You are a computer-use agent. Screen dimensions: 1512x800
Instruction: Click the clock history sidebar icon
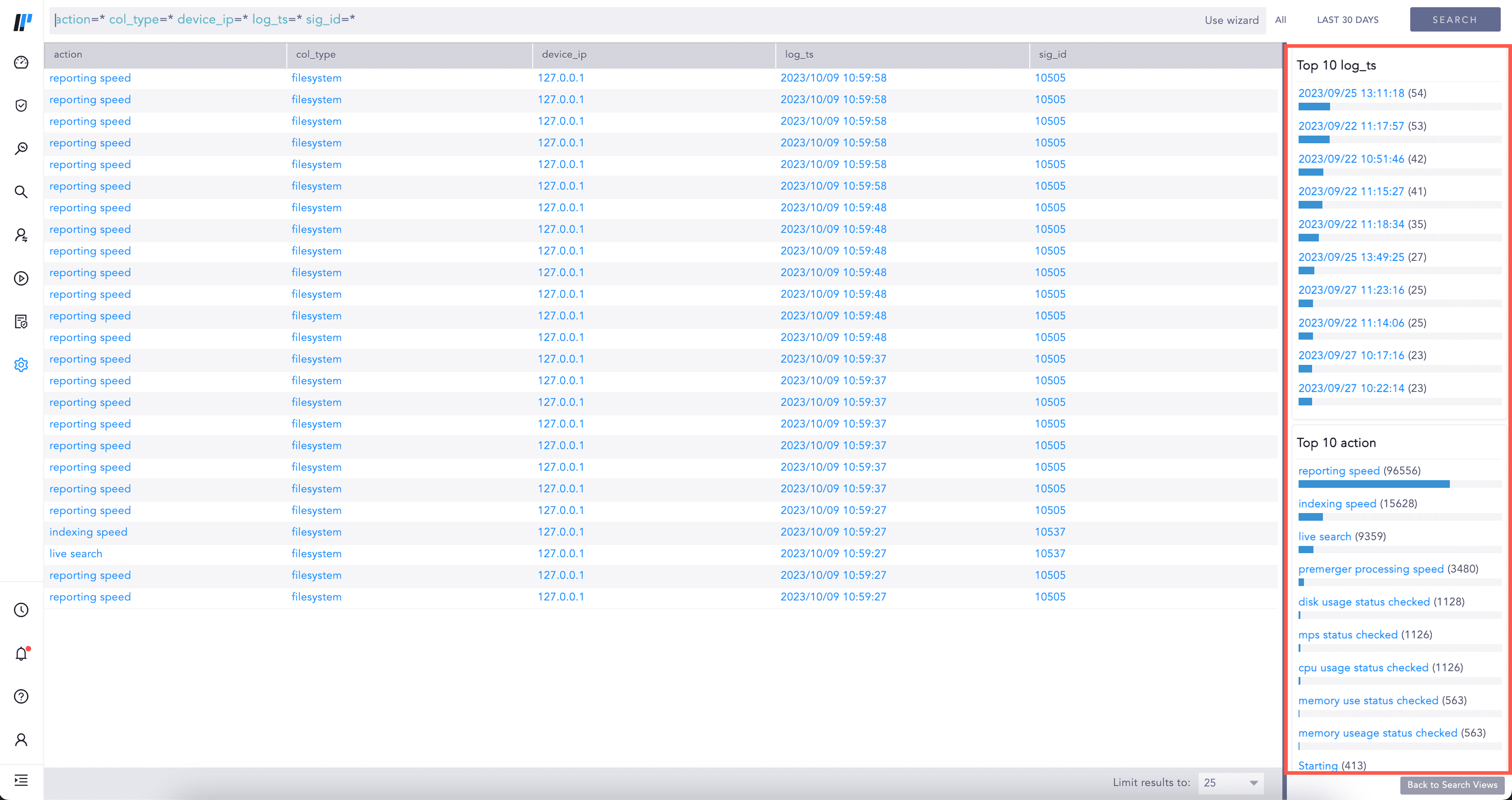21,610
